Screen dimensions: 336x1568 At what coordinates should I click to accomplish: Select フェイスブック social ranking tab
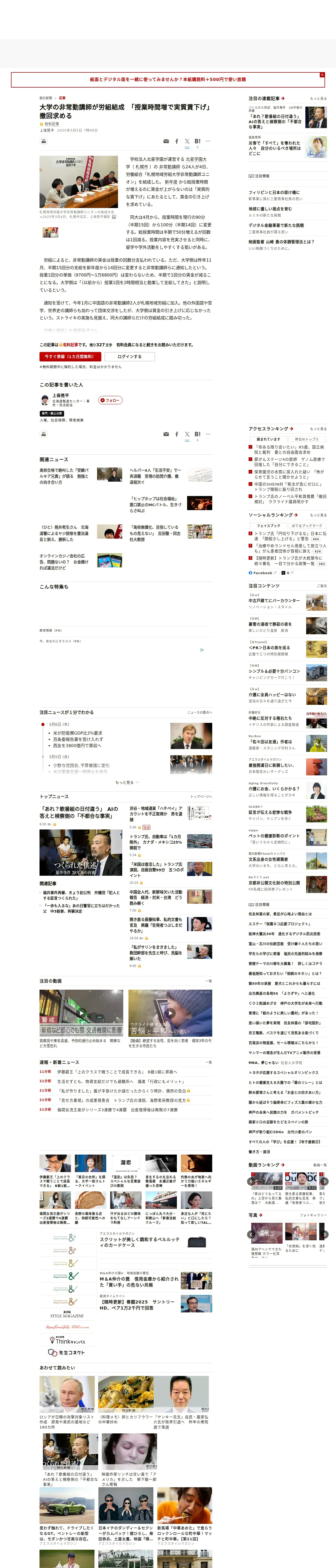268,525
